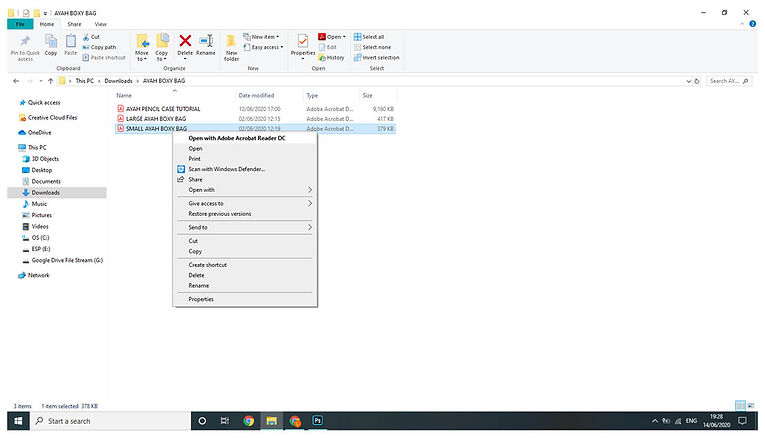Open History in the ribbon
The height and width of the screenshot is (438, 765).
[x=331, y=58]
